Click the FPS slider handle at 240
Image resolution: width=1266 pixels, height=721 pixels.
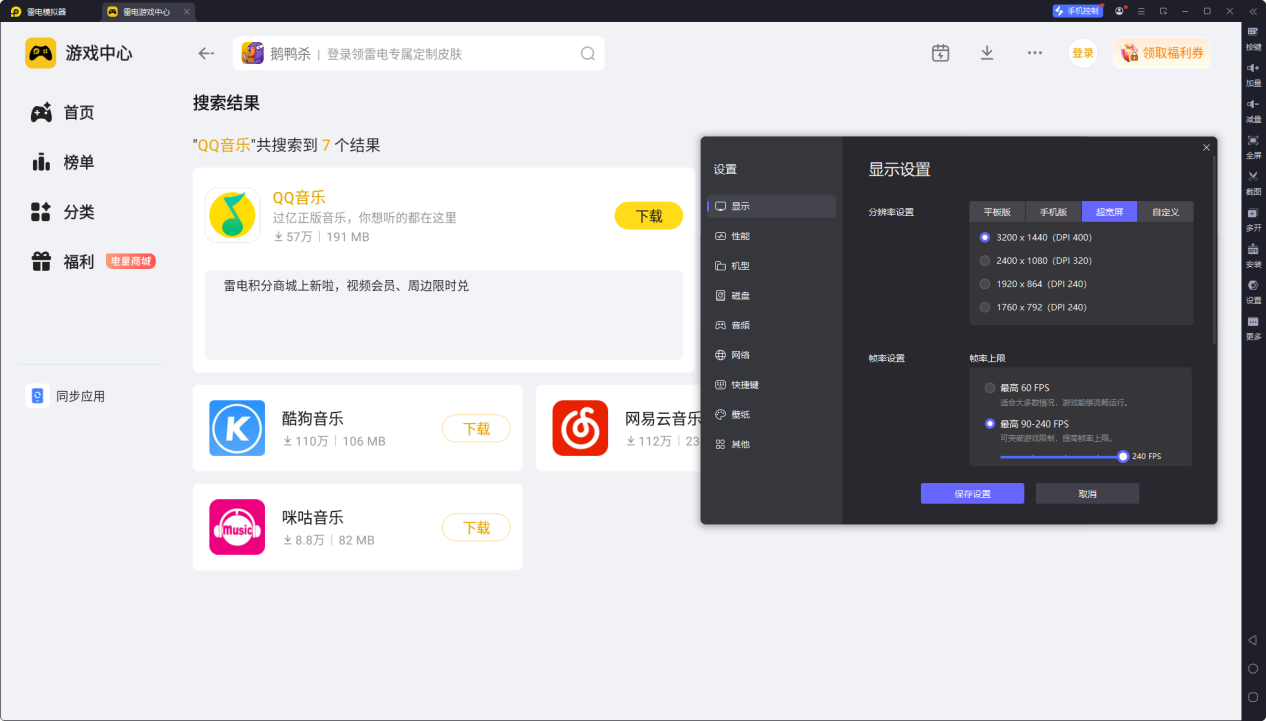[x=1123, y=456]
